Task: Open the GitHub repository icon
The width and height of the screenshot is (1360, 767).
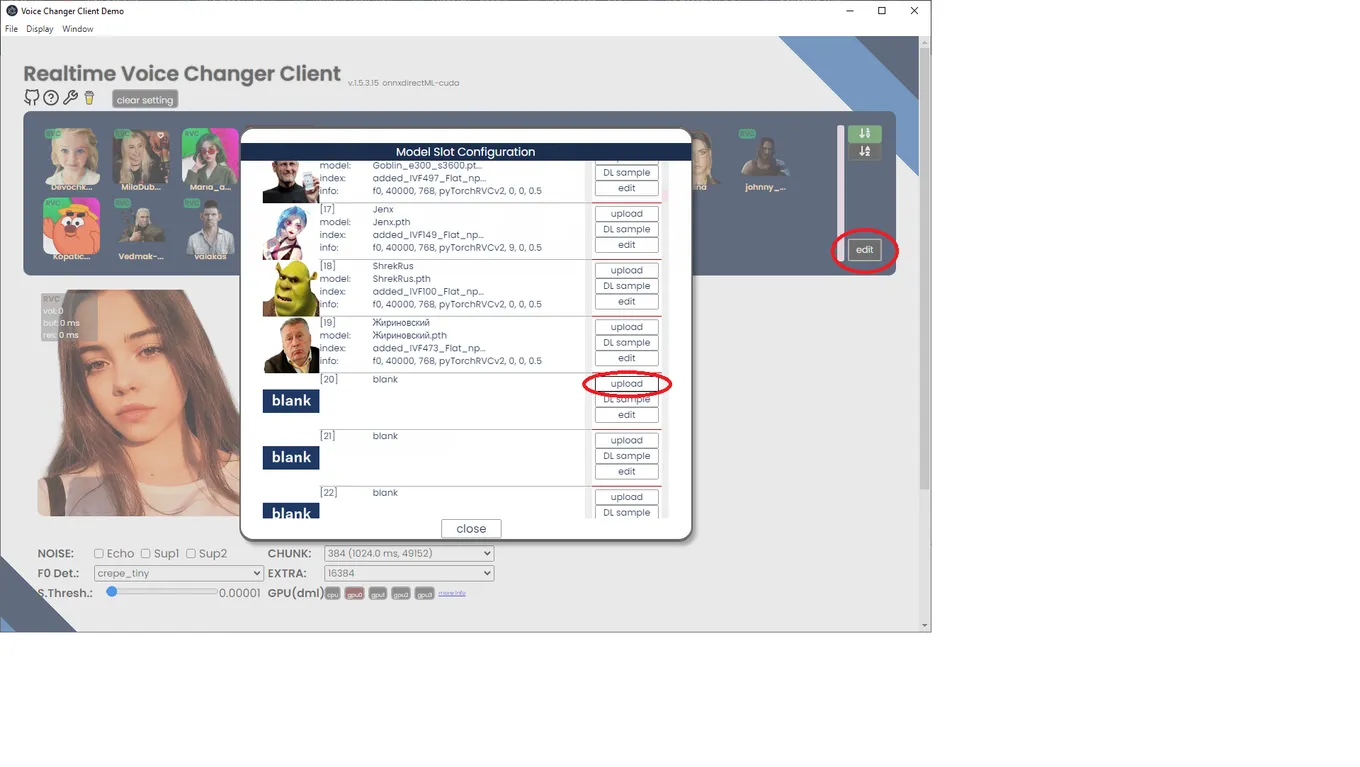Action: click(32, 98)
